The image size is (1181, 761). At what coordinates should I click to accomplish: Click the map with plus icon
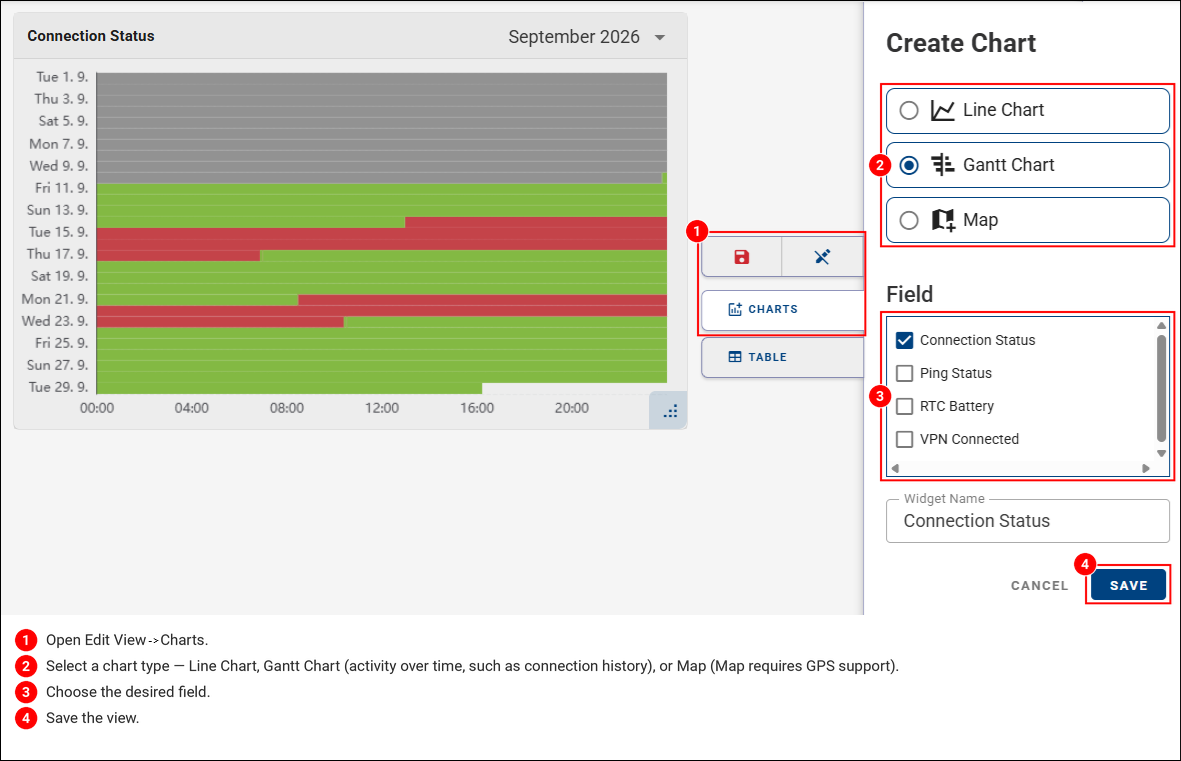click(943, 220)
